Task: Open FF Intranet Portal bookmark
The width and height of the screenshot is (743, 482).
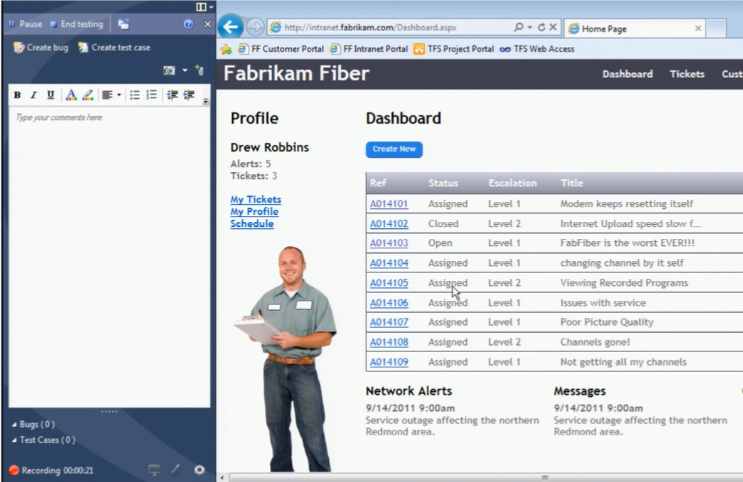Action: pyautogui.click(x=369, y=49)
